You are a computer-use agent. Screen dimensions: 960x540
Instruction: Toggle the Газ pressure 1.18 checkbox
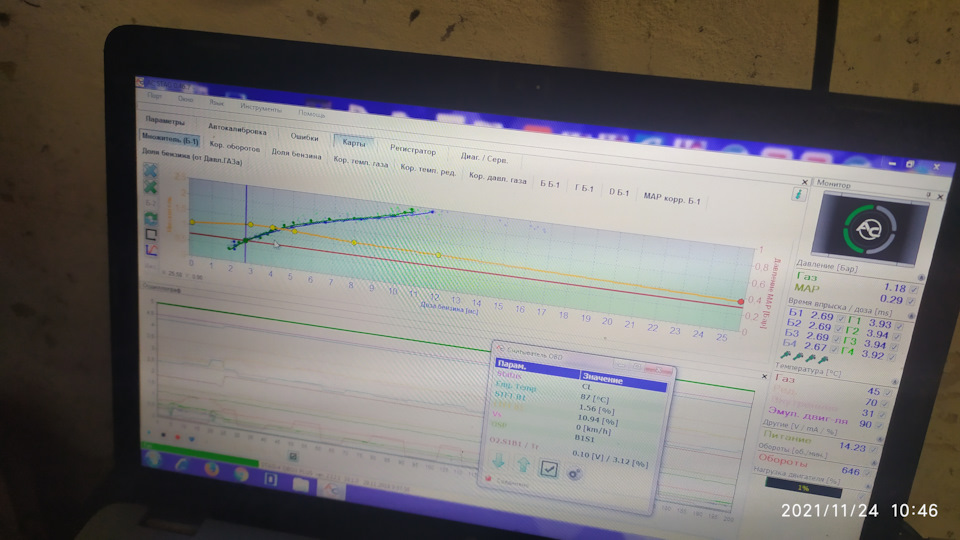click(913, 289)
